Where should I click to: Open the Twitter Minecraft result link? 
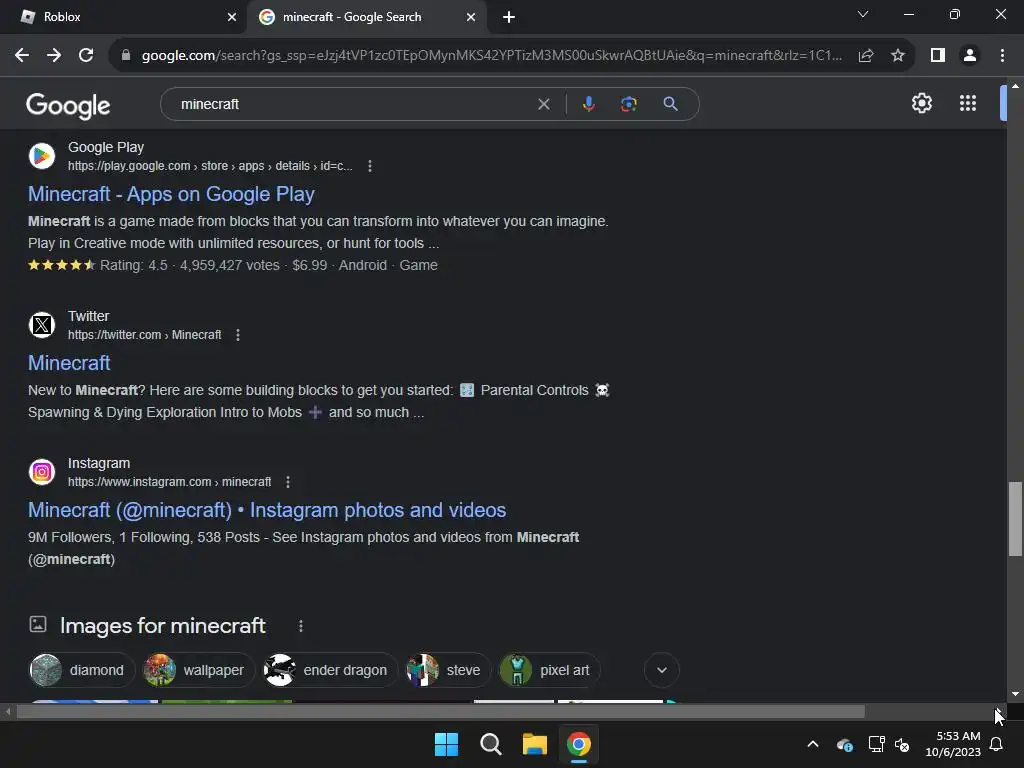(69, 363)
